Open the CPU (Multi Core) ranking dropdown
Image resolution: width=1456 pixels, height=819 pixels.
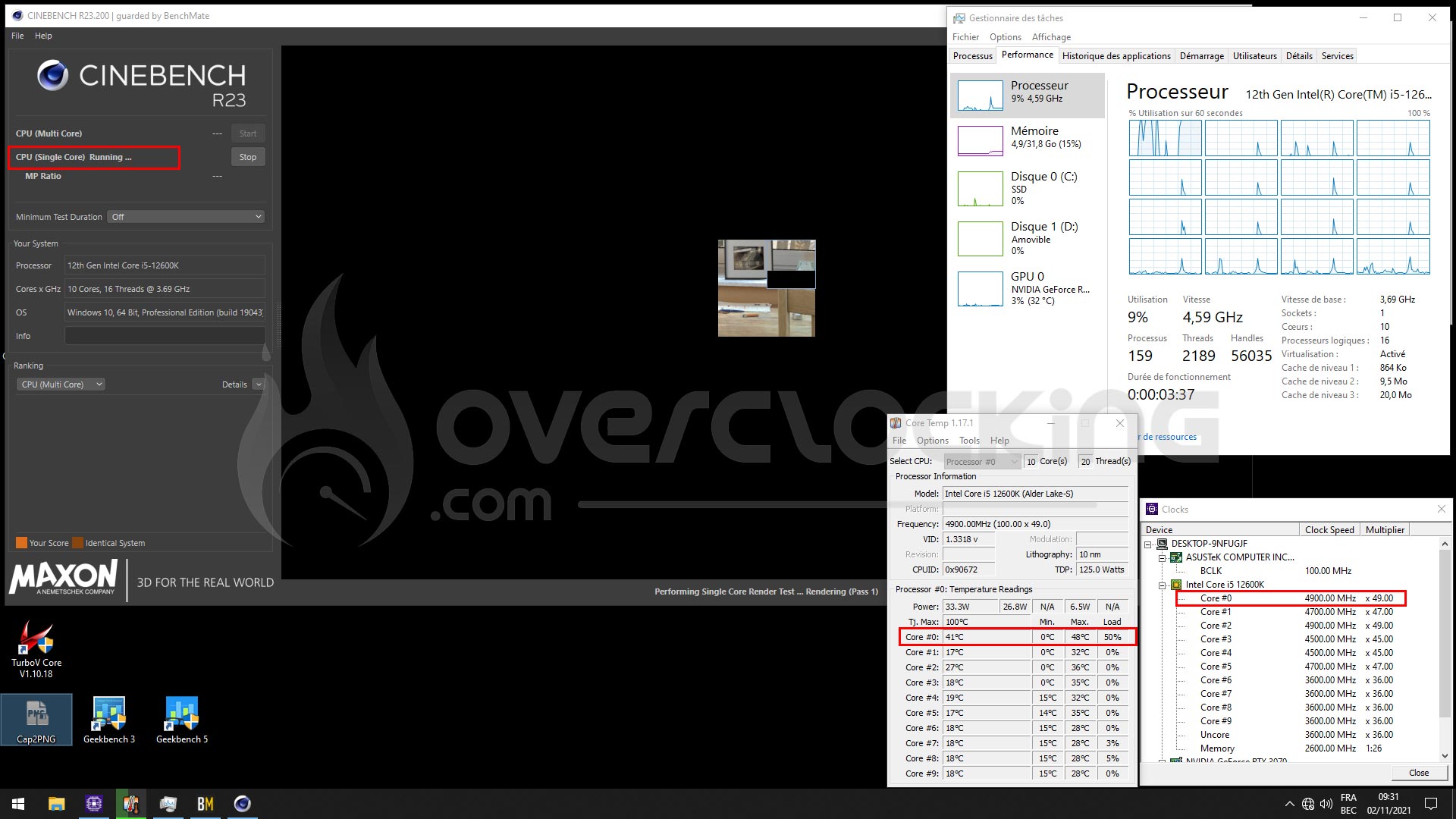(60, 384)
